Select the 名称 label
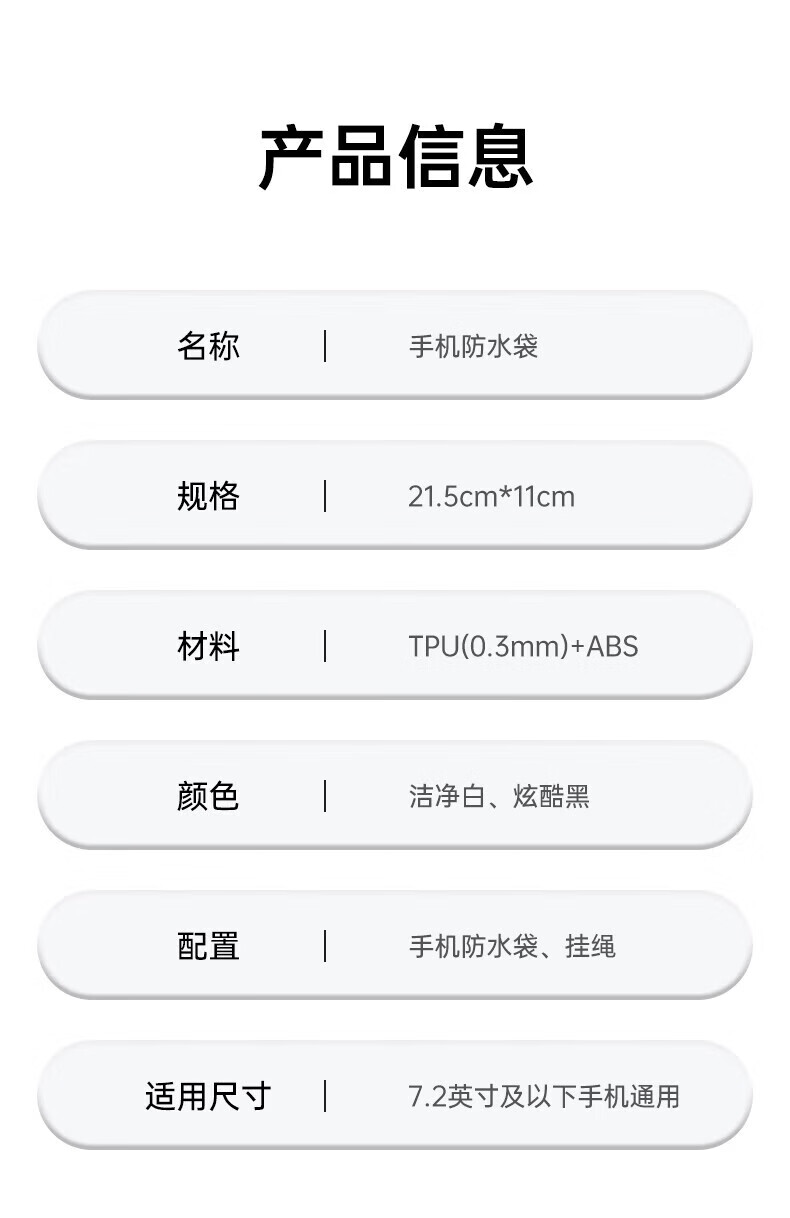 (208, 346)
